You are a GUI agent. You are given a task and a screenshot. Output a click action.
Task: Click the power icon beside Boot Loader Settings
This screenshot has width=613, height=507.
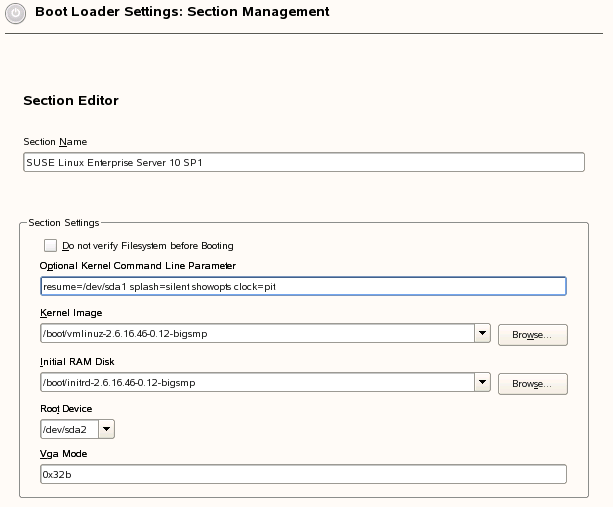tap(15, 13)
